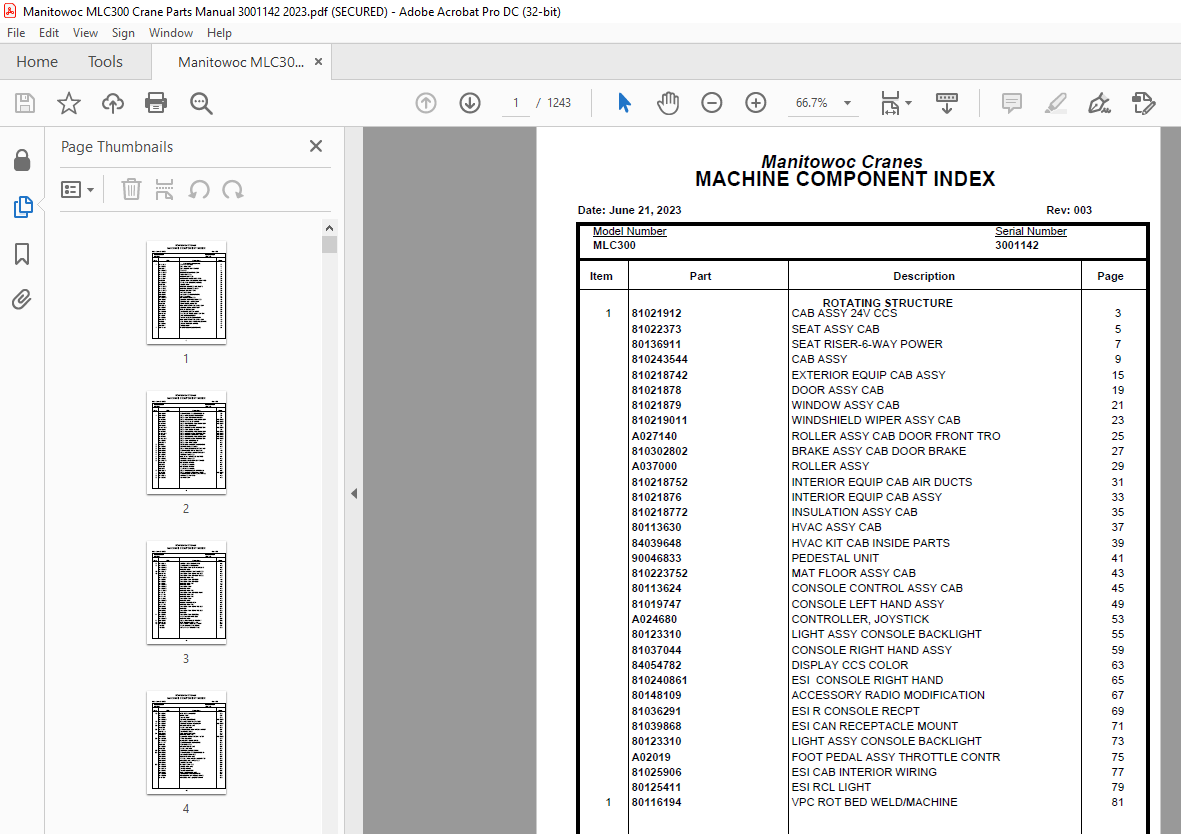1181x834 pixels.
Task: Open the Window menu
Action: [x=170, y=32]
